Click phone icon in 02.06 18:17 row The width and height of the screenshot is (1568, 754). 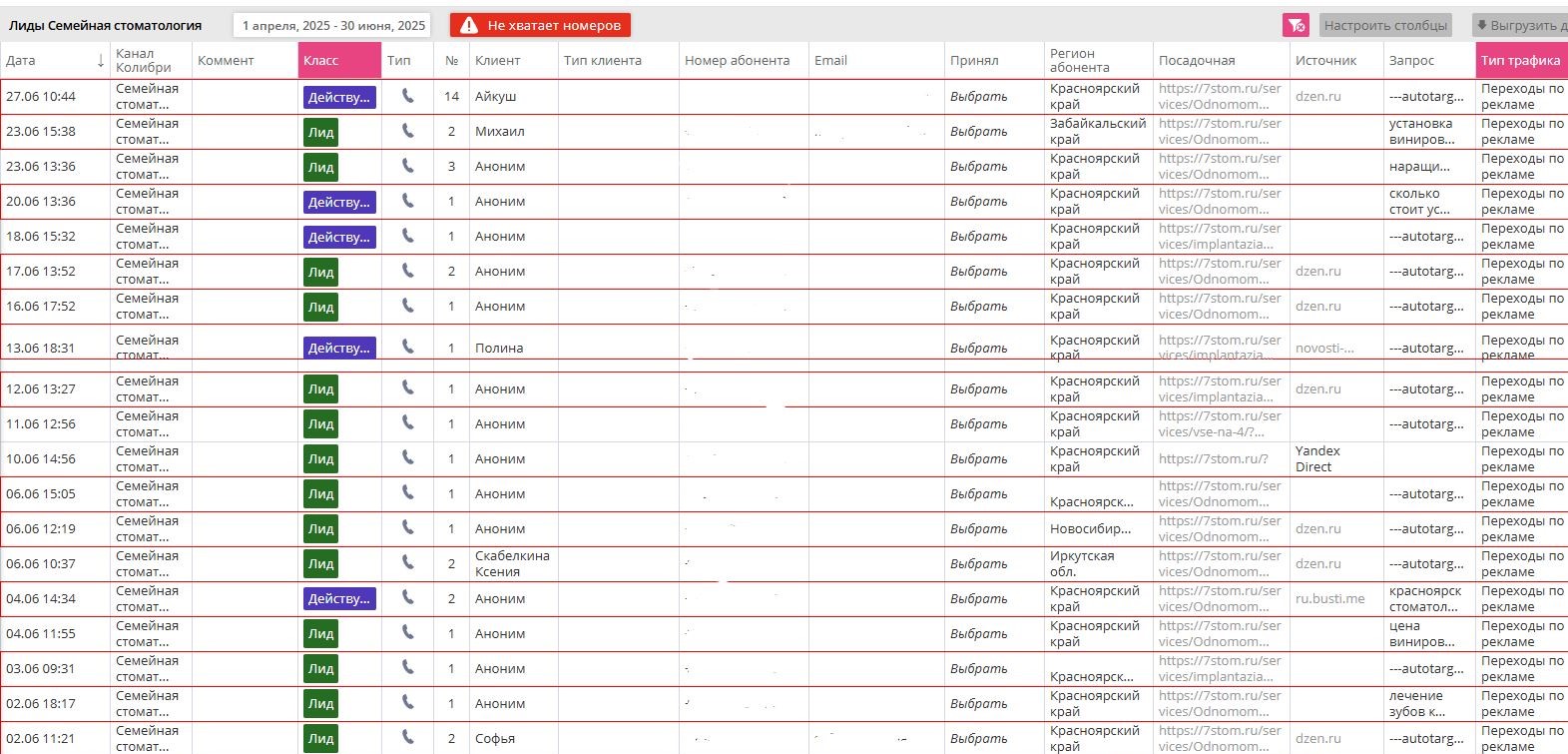[407, 703]
